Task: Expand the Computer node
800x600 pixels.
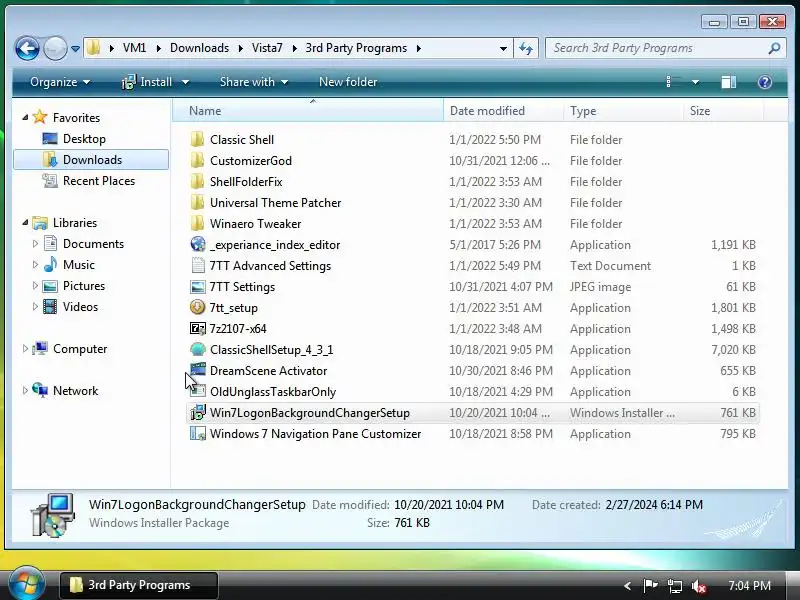Action: click(25, 349)
